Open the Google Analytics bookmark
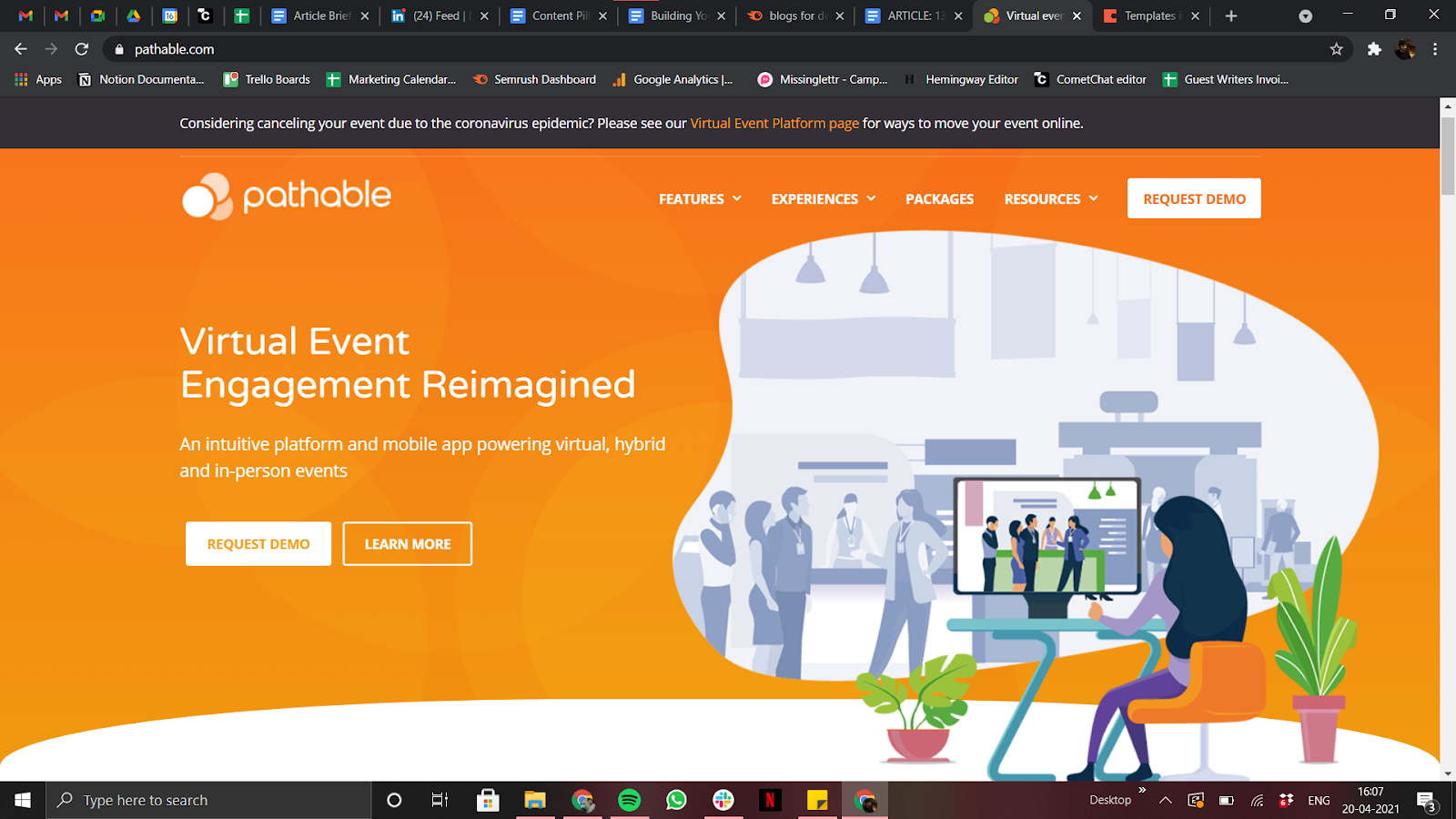1456x819 pixels. [x=672, y=79]
